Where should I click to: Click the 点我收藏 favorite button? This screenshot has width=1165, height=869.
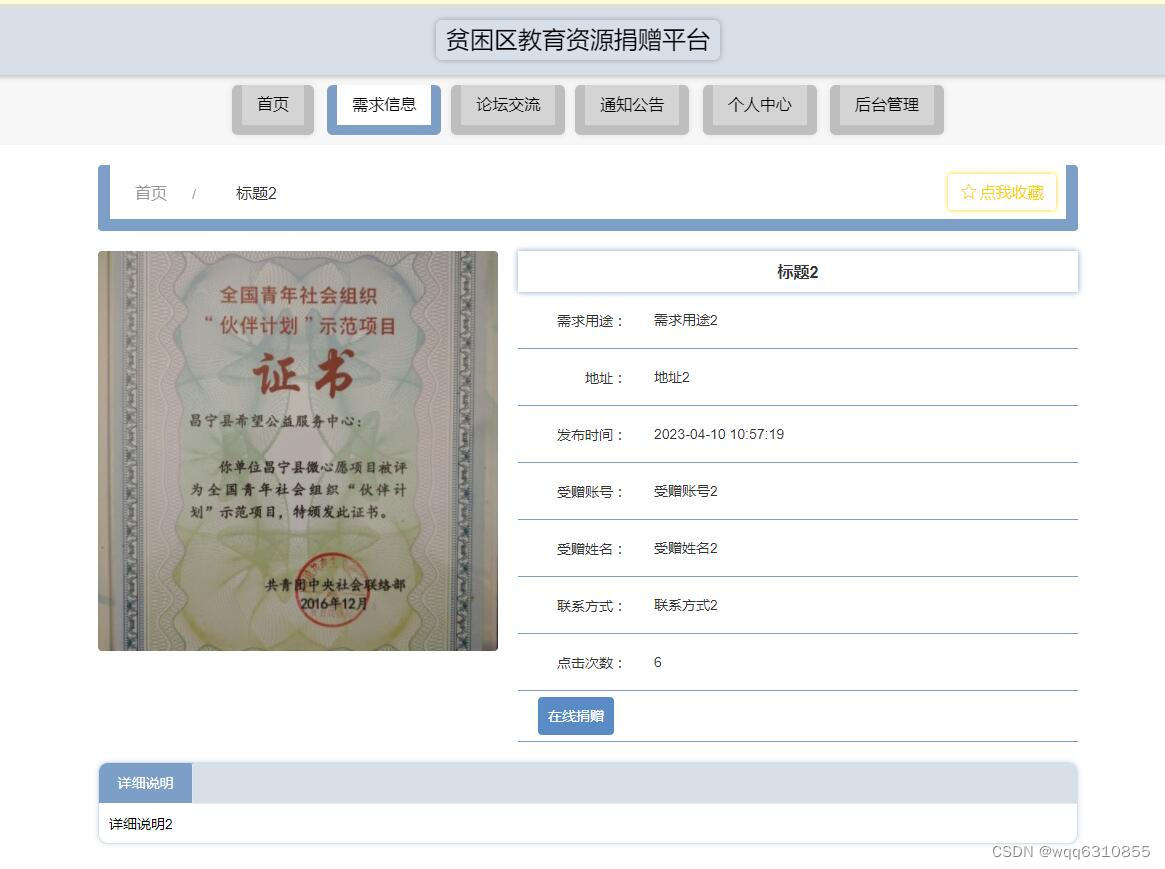(1002, 192)
